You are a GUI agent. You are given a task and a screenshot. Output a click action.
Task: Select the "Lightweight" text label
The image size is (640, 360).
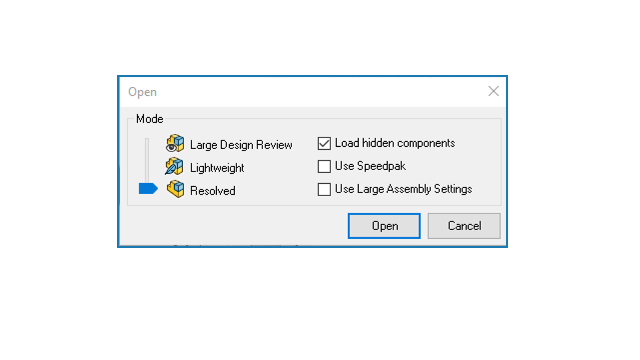pyautogui.click(x=217, y=168)
